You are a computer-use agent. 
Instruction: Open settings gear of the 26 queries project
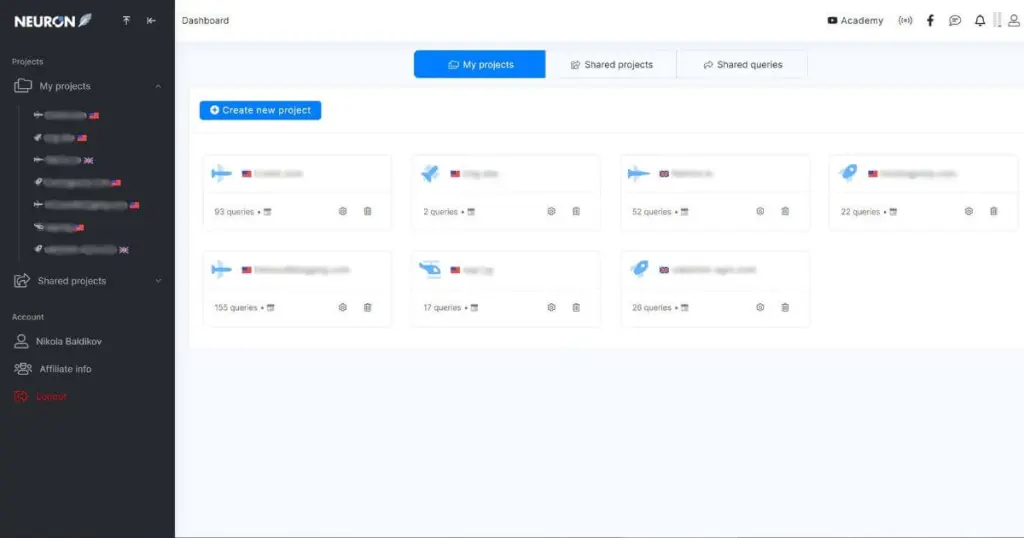(760, 308)
